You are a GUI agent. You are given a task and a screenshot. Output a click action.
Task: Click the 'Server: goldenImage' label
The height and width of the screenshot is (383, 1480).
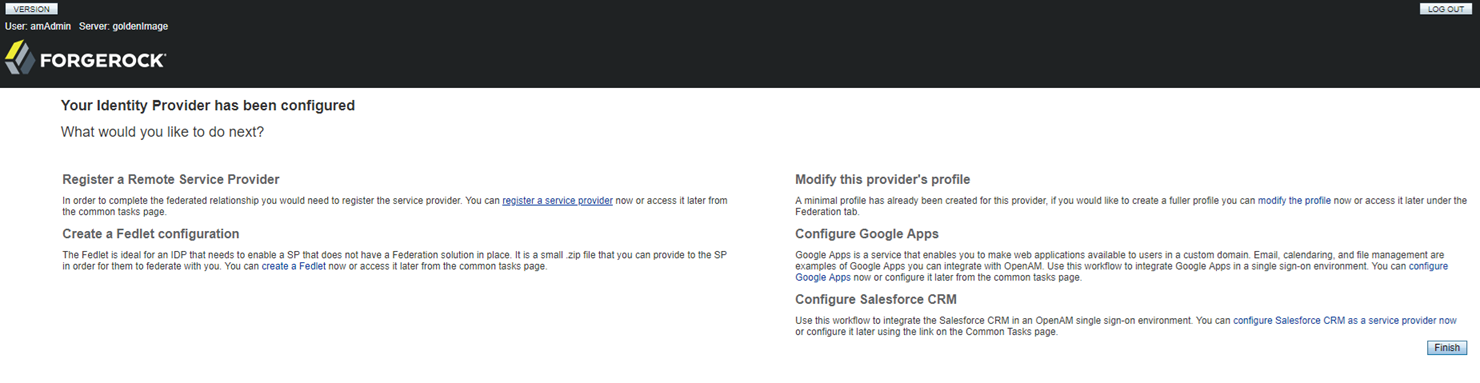[121, 26]
